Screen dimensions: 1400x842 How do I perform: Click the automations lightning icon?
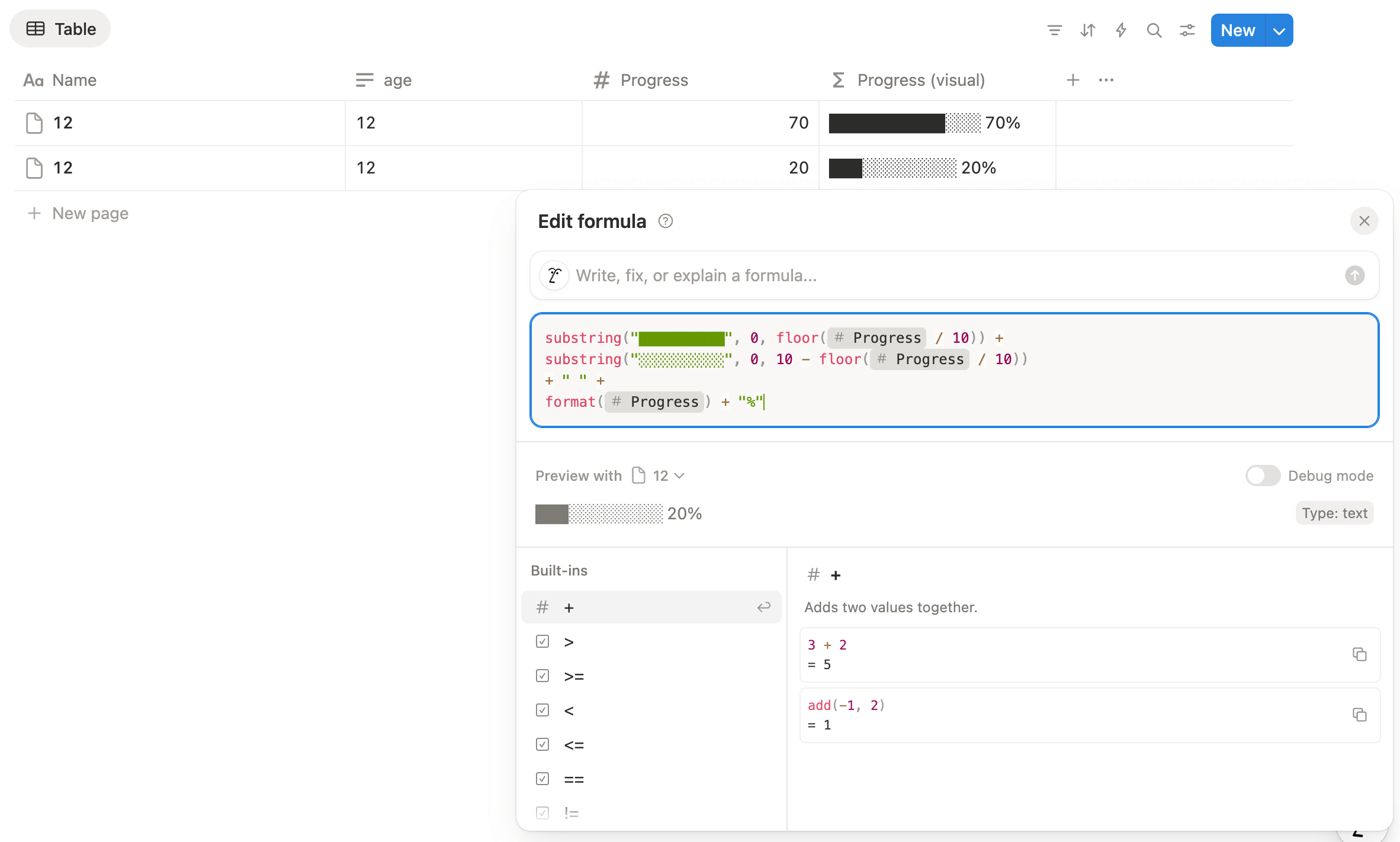coord(1121,30)
